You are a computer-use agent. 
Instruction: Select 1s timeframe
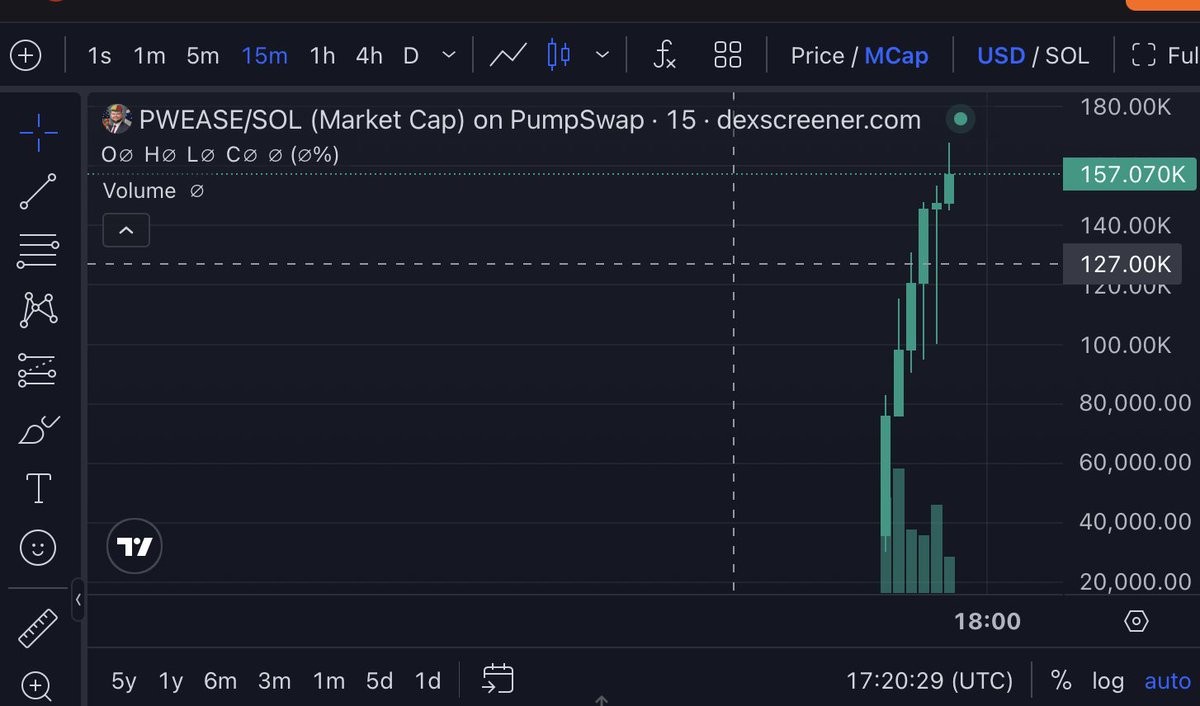(x=99, y=56)
